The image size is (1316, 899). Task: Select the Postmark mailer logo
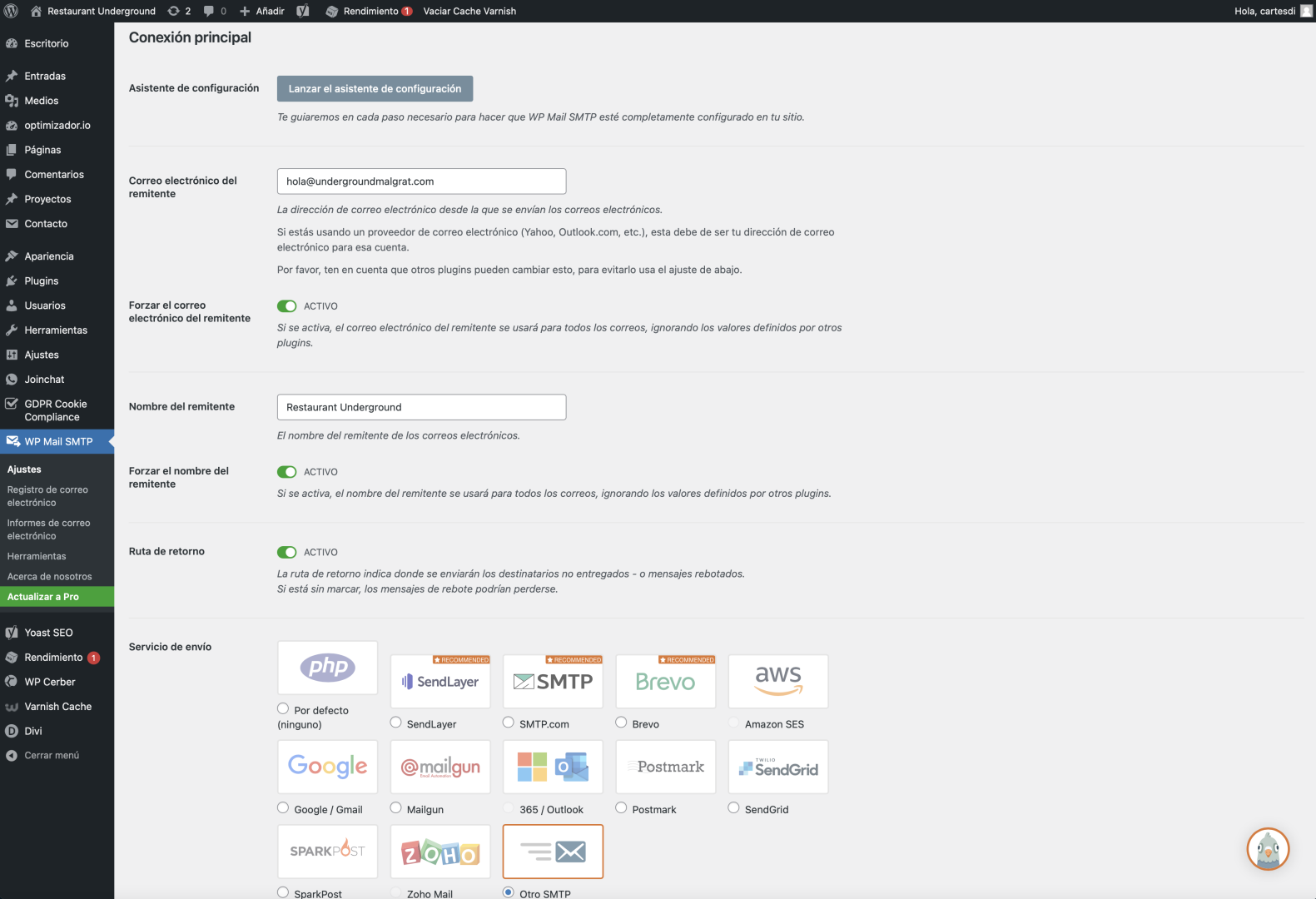pyautogui.click(x=665, y=767)
